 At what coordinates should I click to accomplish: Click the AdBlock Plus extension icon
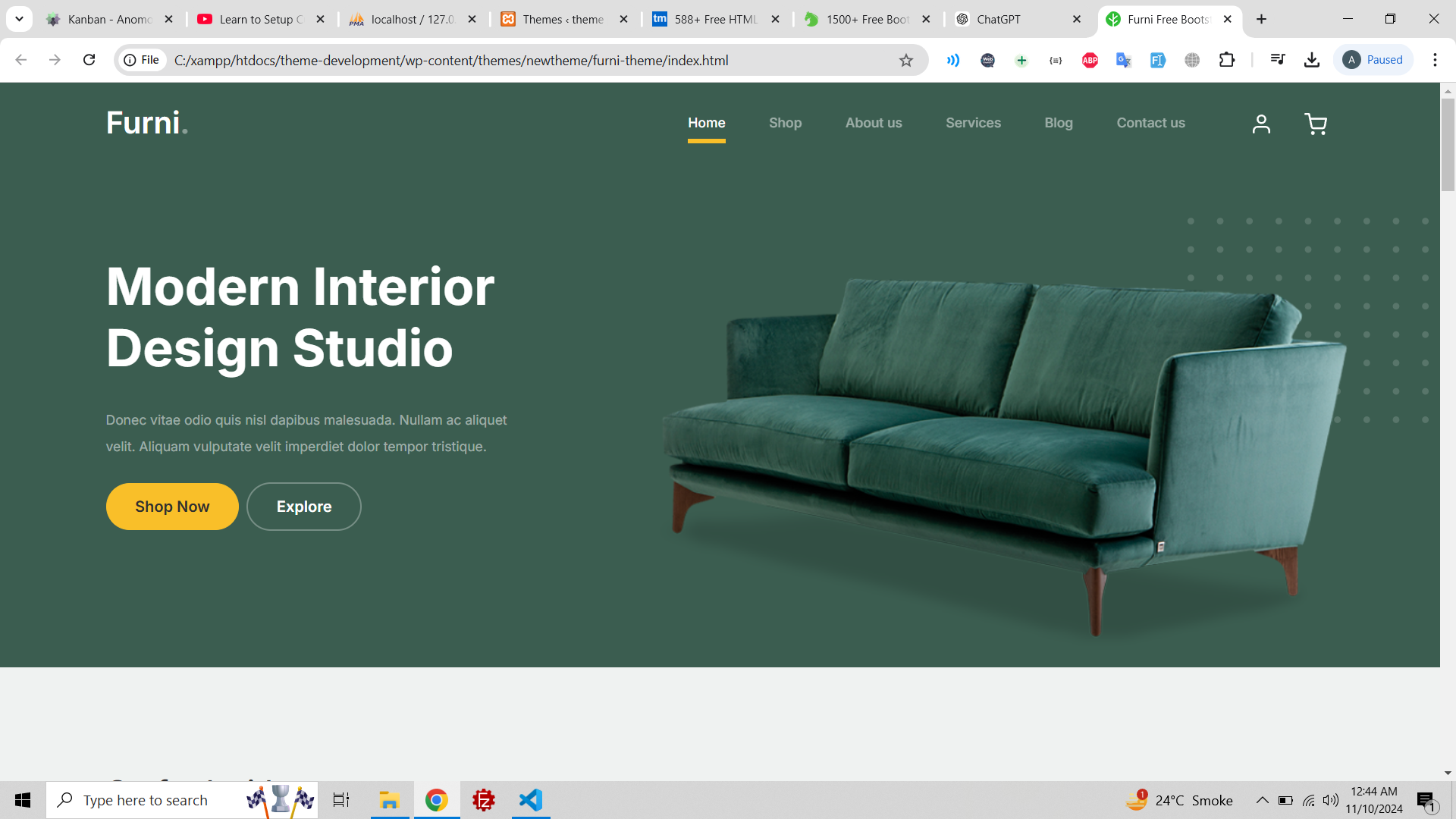point(1090,61)
